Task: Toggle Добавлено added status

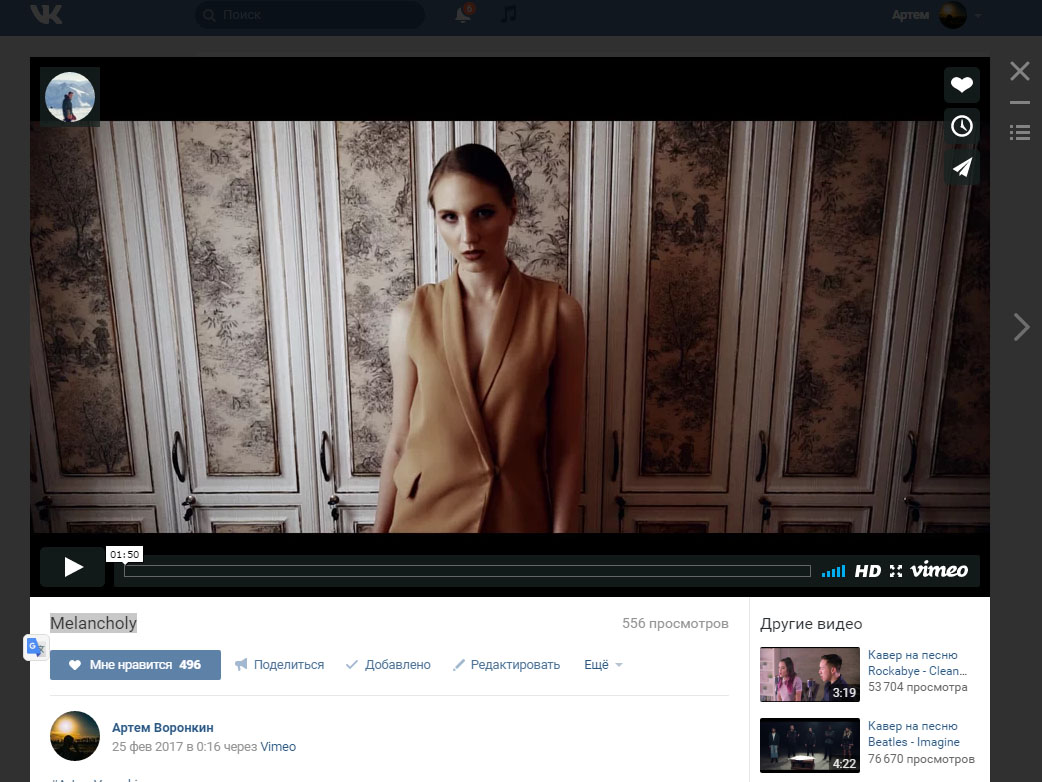Action: [388, 664]
